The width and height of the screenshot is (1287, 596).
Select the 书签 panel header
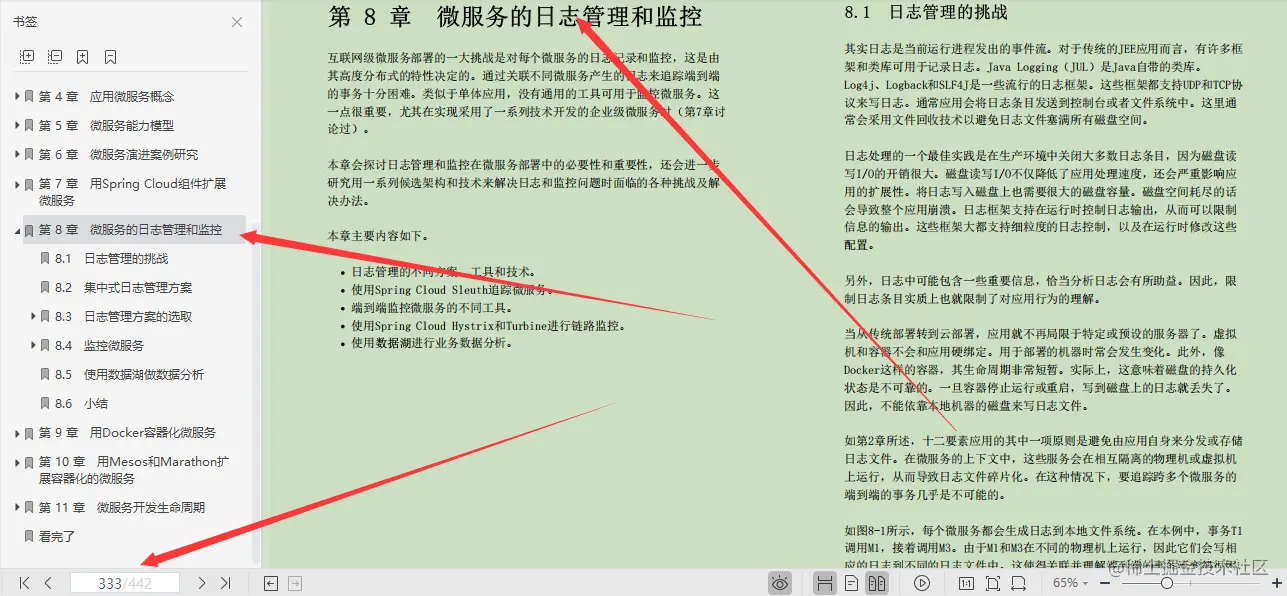tap(24, 21)
